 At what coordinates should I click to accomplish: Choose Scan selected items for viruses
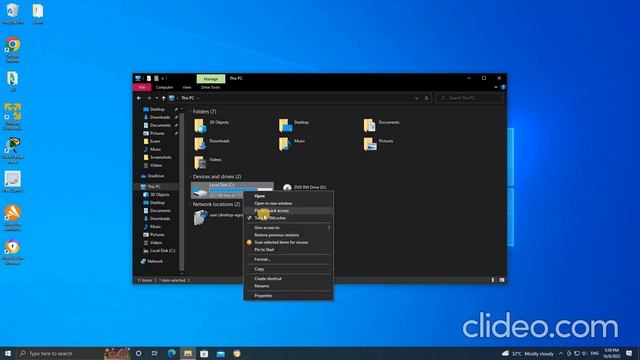pyautogui.click(x=289, y=242)
